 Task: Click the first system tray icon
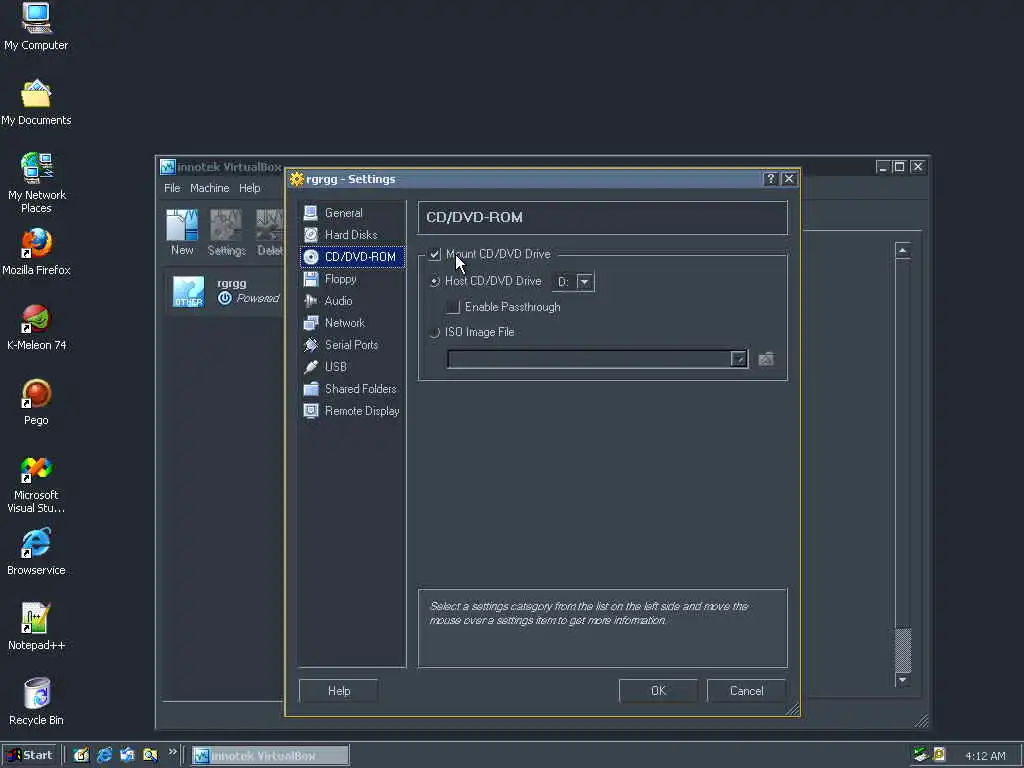click(921, 755)
